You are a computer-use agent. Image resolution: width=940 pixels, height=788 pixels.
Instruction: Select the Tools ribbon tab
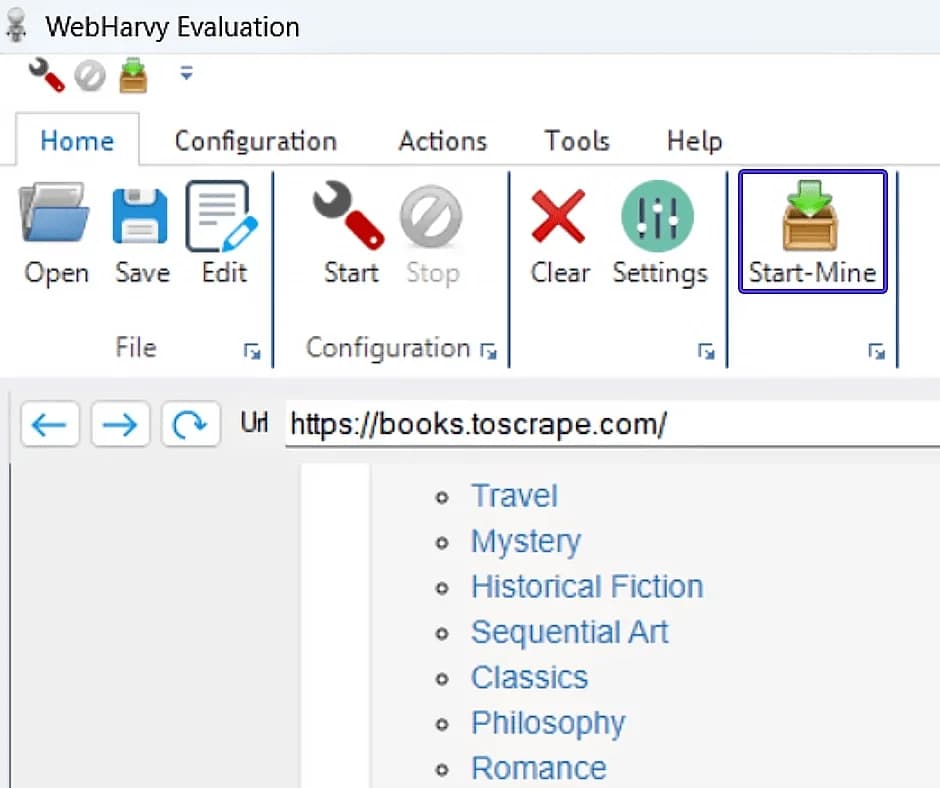(x=576, y=141)
